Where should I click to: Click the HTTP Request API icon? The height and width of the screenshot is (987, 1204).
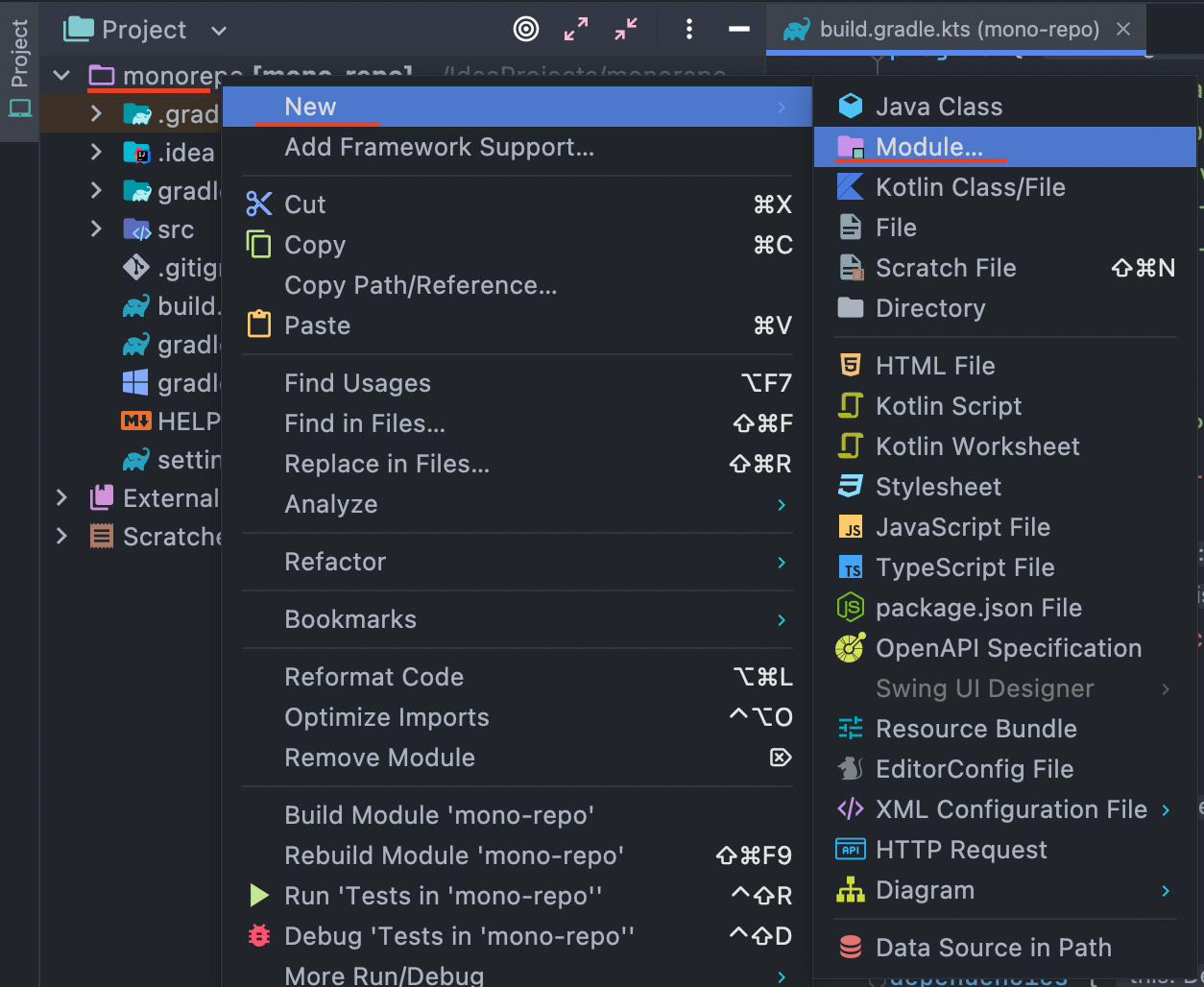851,850
